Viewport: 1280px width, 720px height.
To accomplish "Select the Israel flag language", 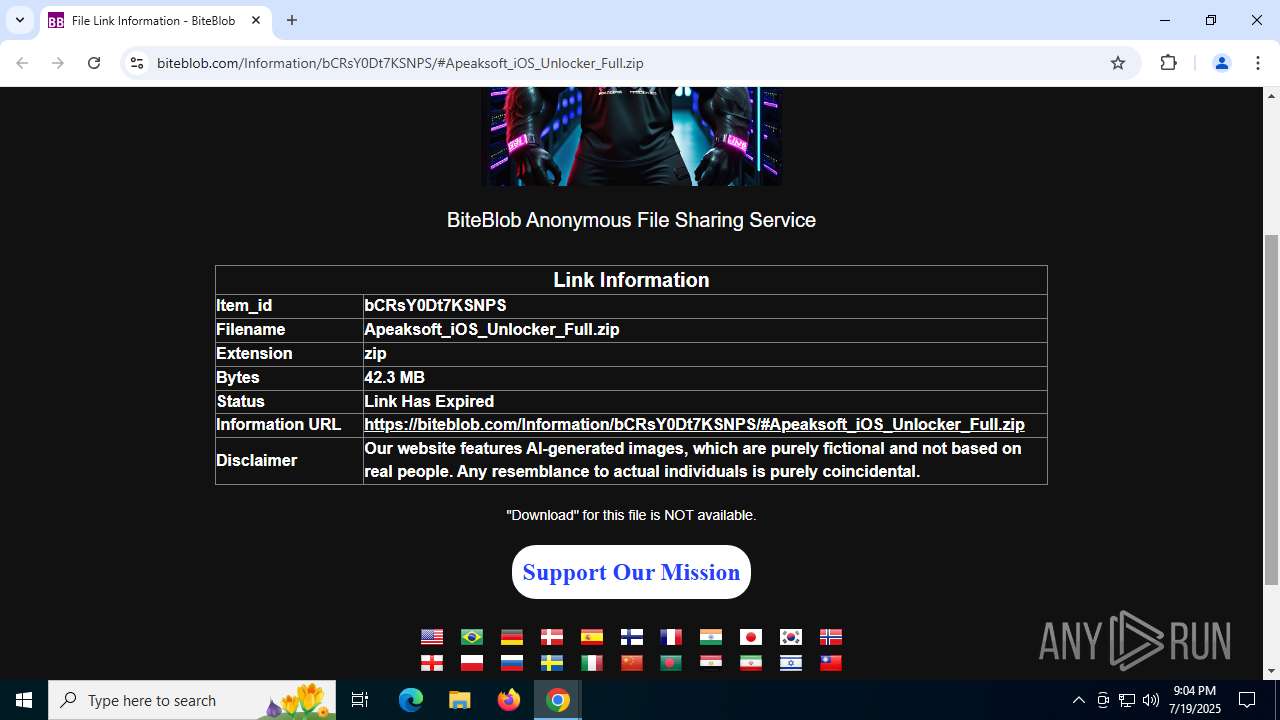I will tap(791, 663).
